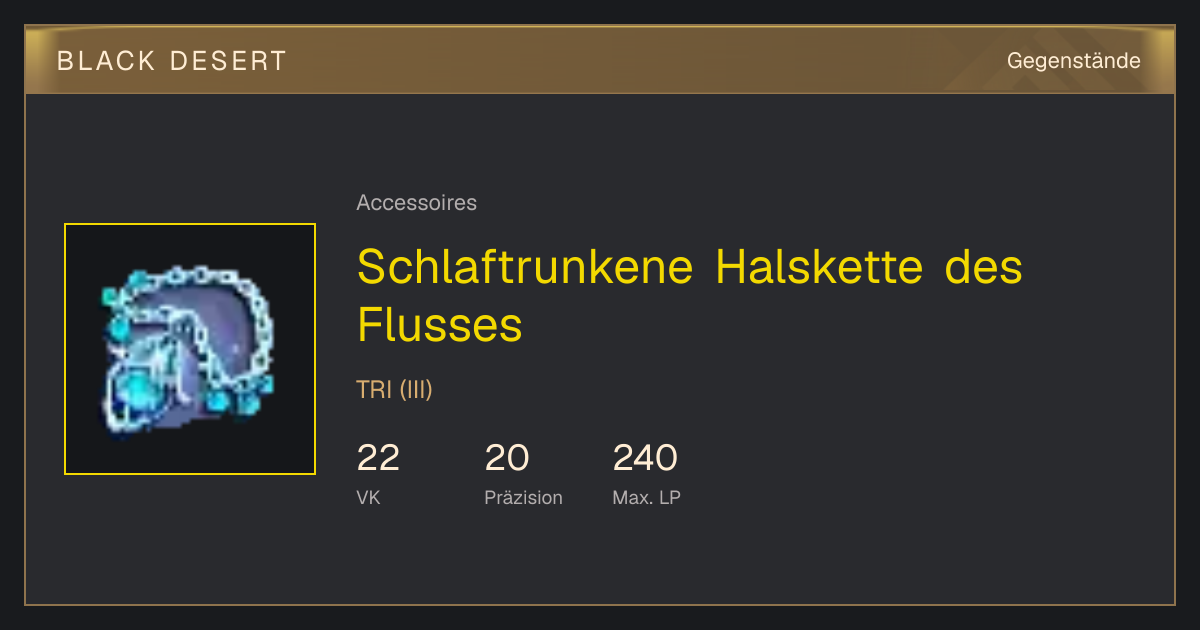
Task: Click the Schlaftrunkene Halskette des Flusses title
Action: (x=690, y=295)
